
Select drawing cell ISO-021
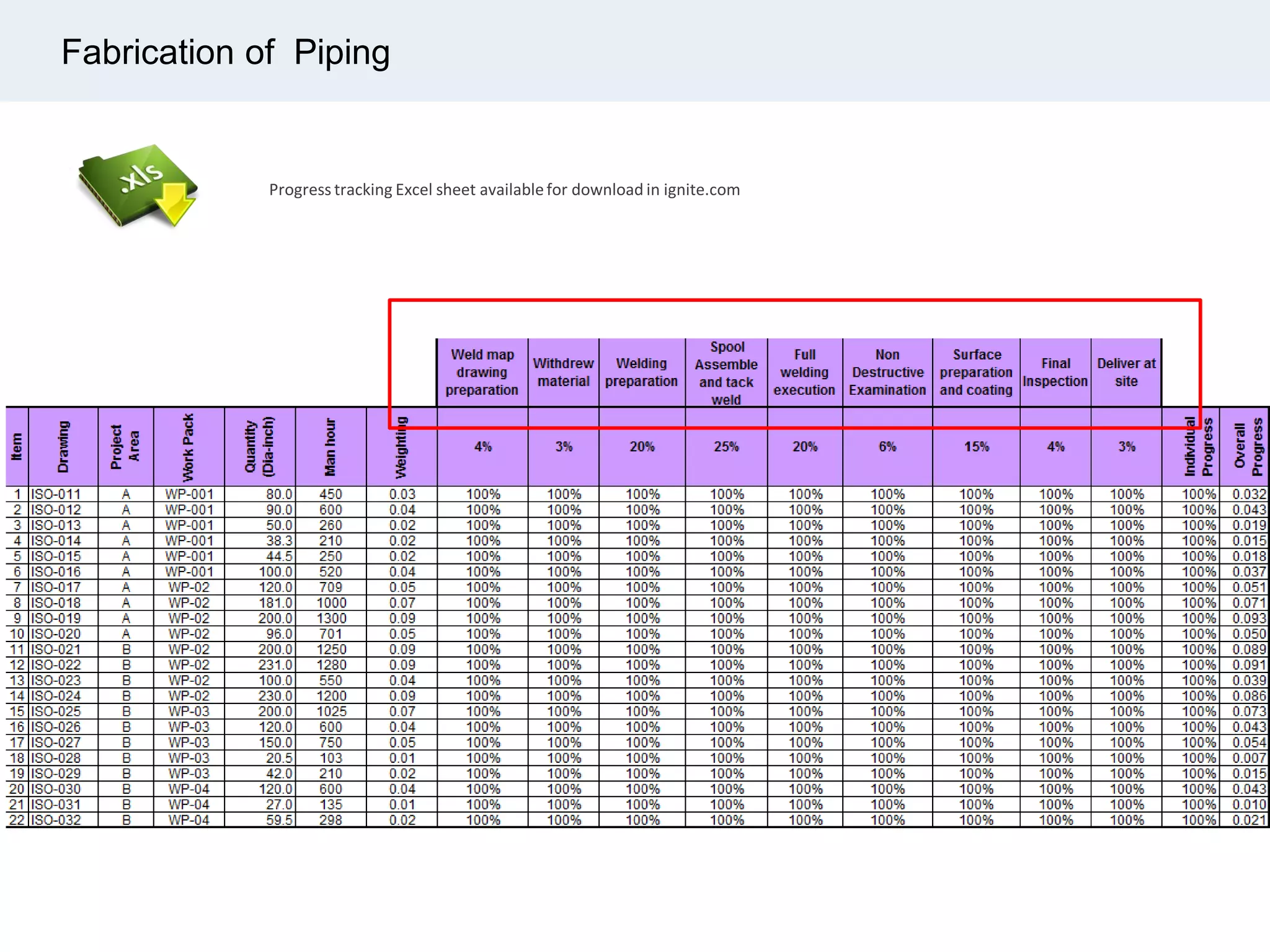click(63, 650)
